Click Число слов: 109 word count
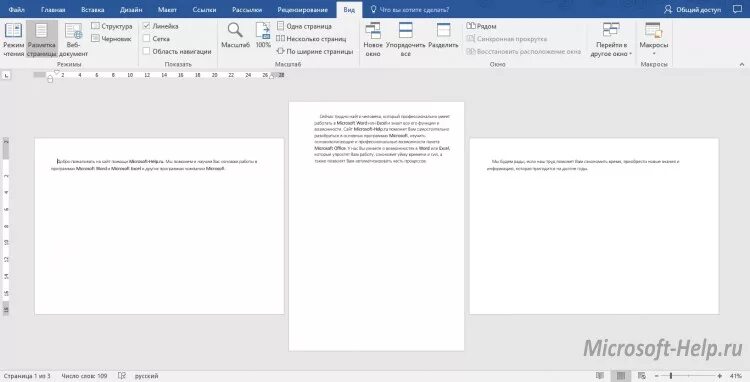Screen dimensions: 750x382 [x=84, y=376]
